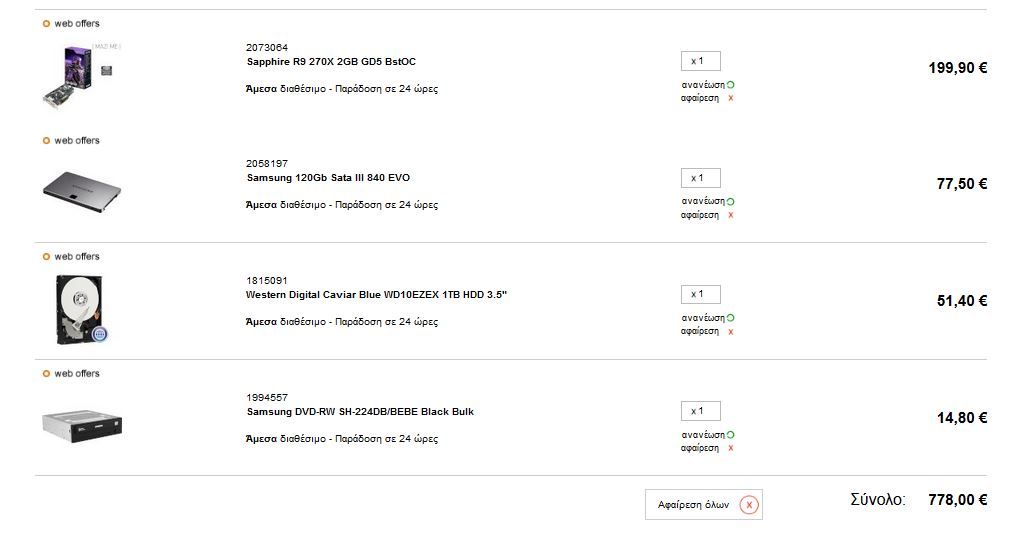The image size is (1011, 534).
Task: Click the Sapphire graphics card thumbnail
Action: click(81, 77)
